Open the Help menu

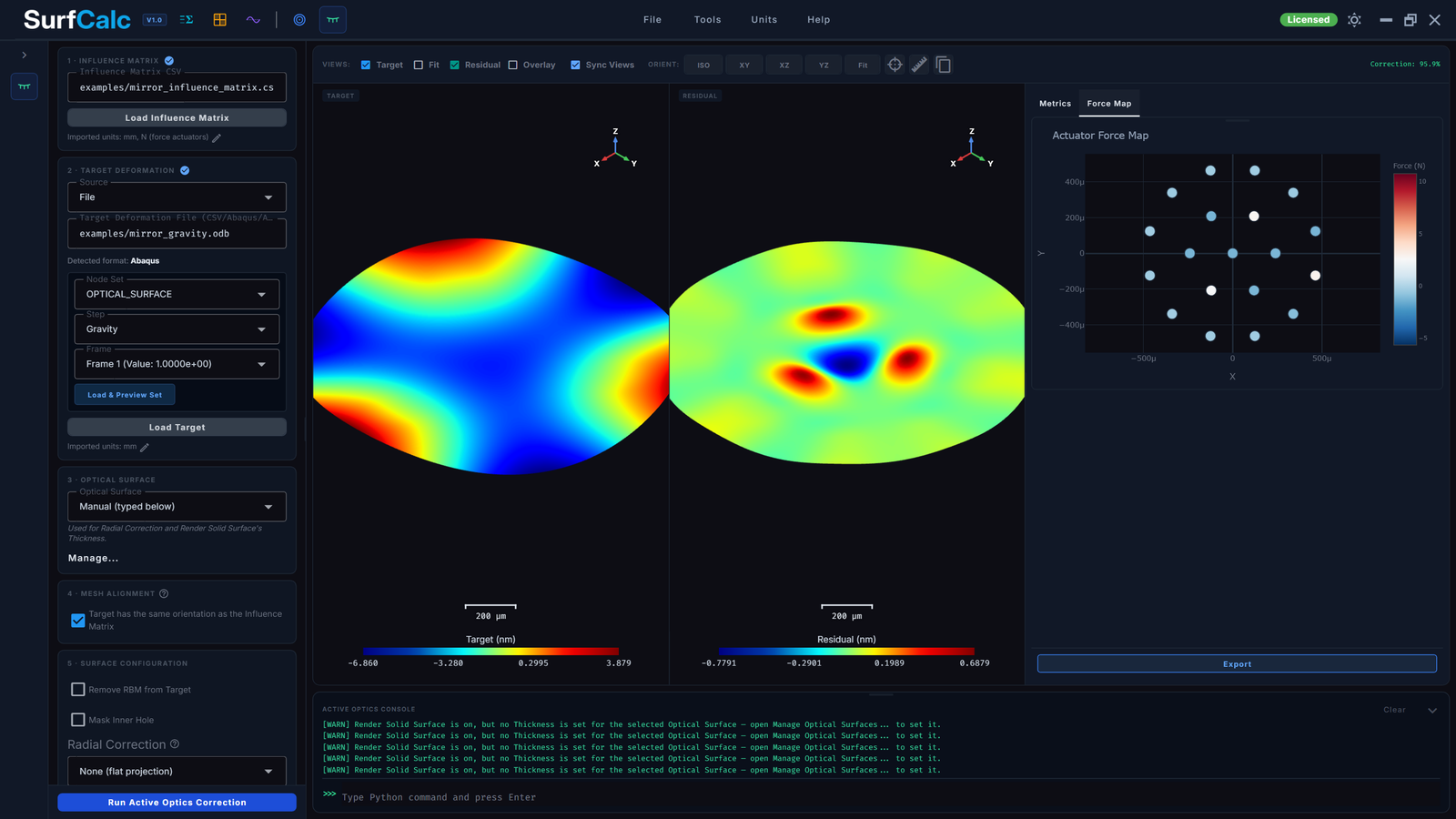pos(819,20)
